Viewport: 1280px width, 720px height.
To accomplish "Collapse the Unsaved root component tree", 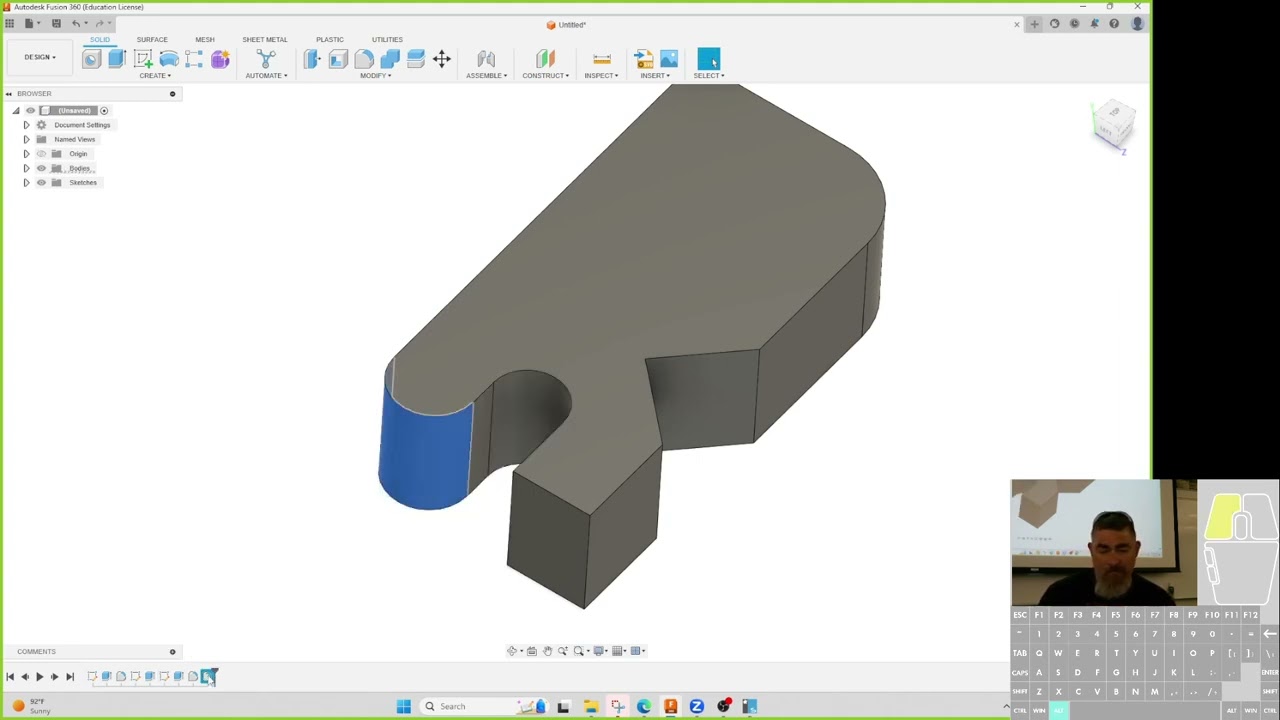I will (16, 111).
